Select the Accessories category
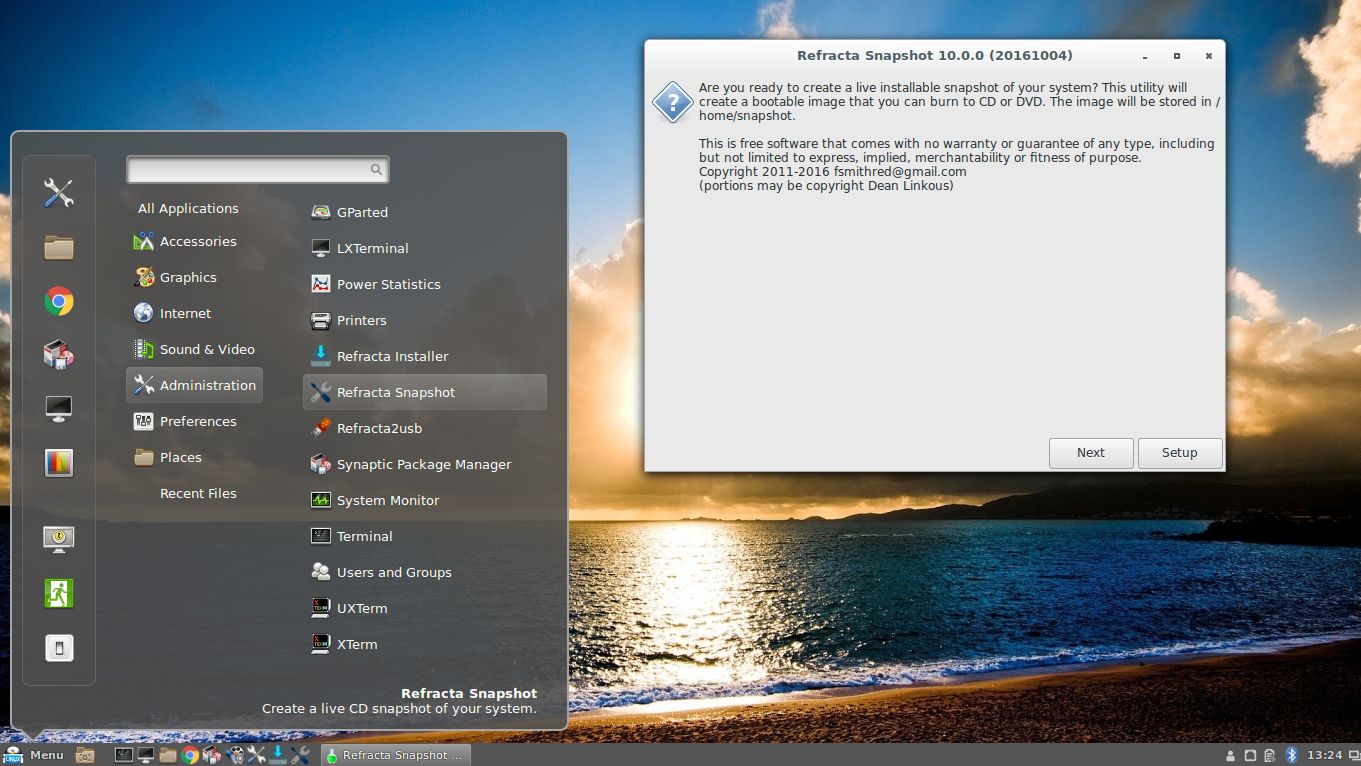Image resolution: width=1361 pixels, height=766 pixels. 194,241
